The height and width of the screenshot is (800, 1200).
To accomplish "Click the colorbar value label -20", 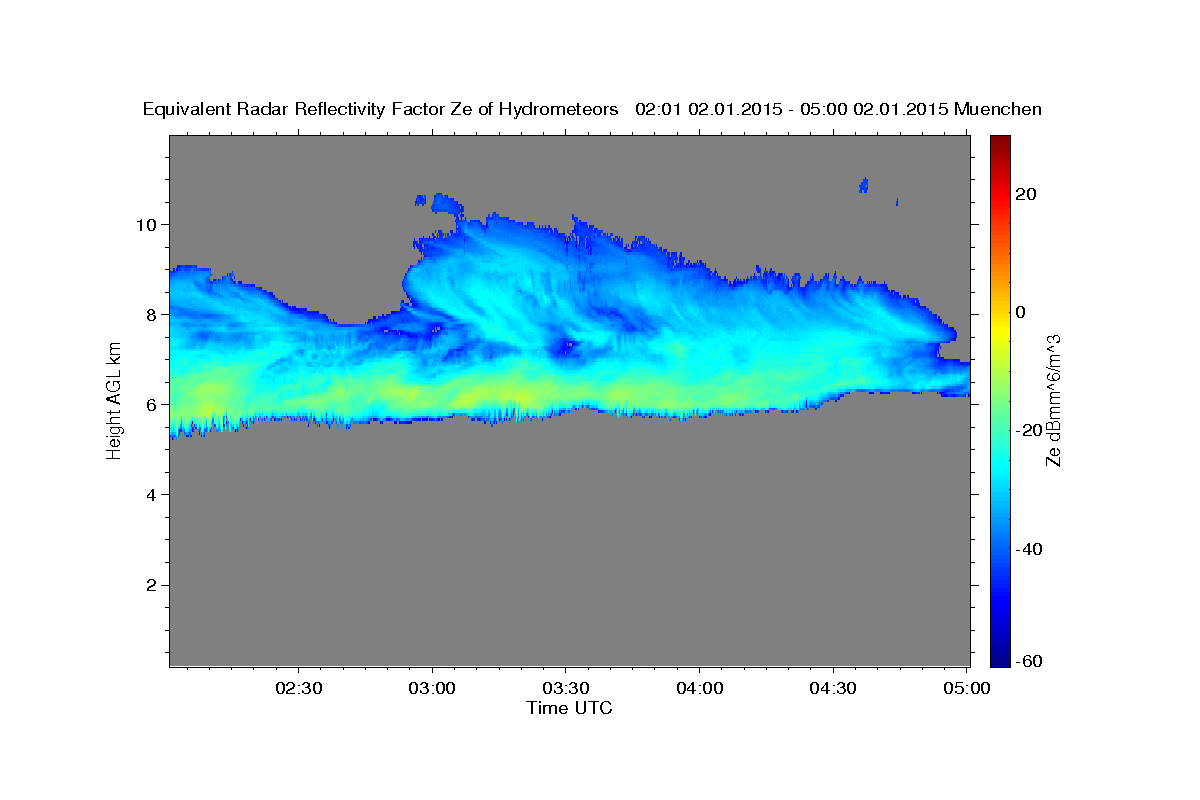I will pyautogui.click(x=1027, y=430).
